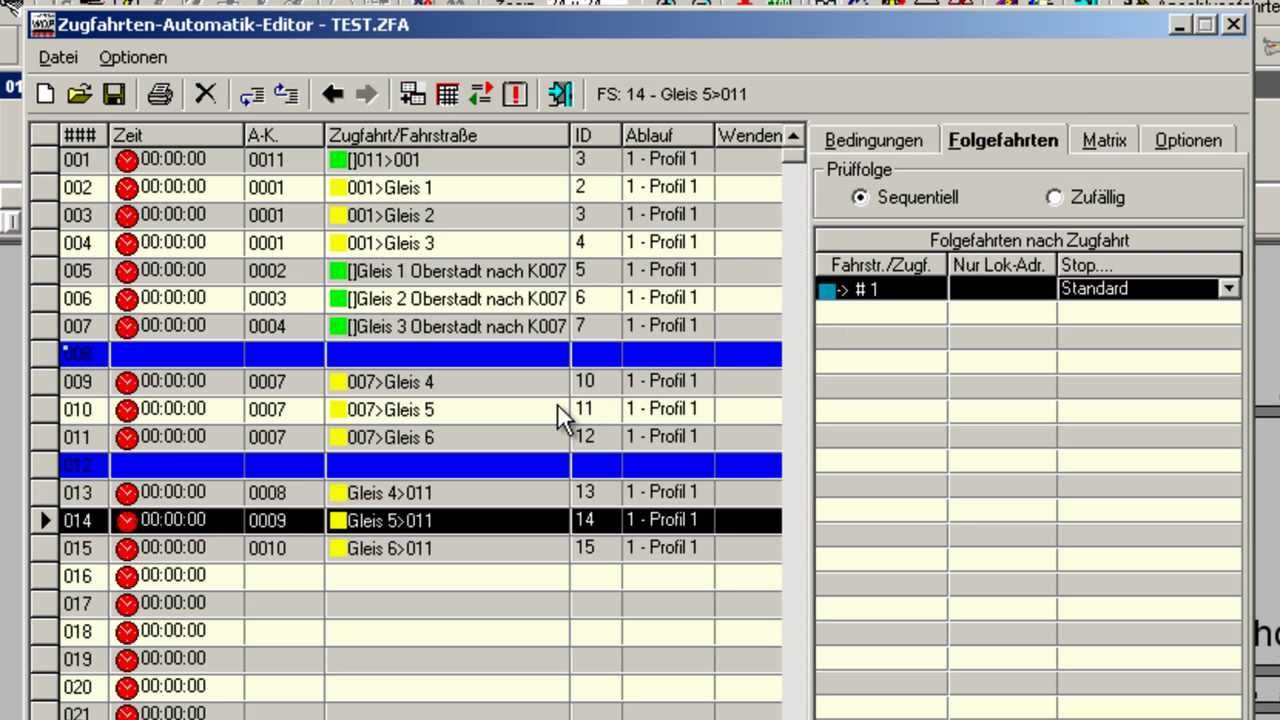Click the insert line down icon
The height and width of the screenshot is (720, 1280).
tap(252, 94)
